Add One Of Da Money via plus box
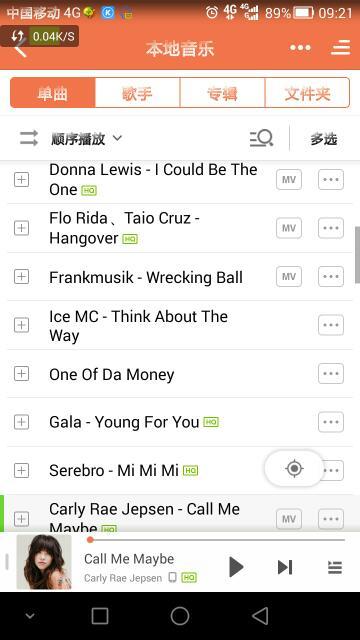The width and height of the screenshot is (360, 640). 22,373
